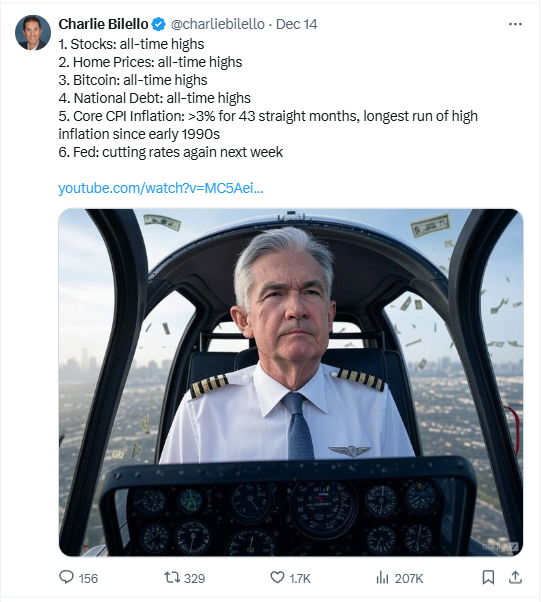Open the three-dot more options menu
The height and width of the screenshot is (602, 541).
(x=515, y=24)
